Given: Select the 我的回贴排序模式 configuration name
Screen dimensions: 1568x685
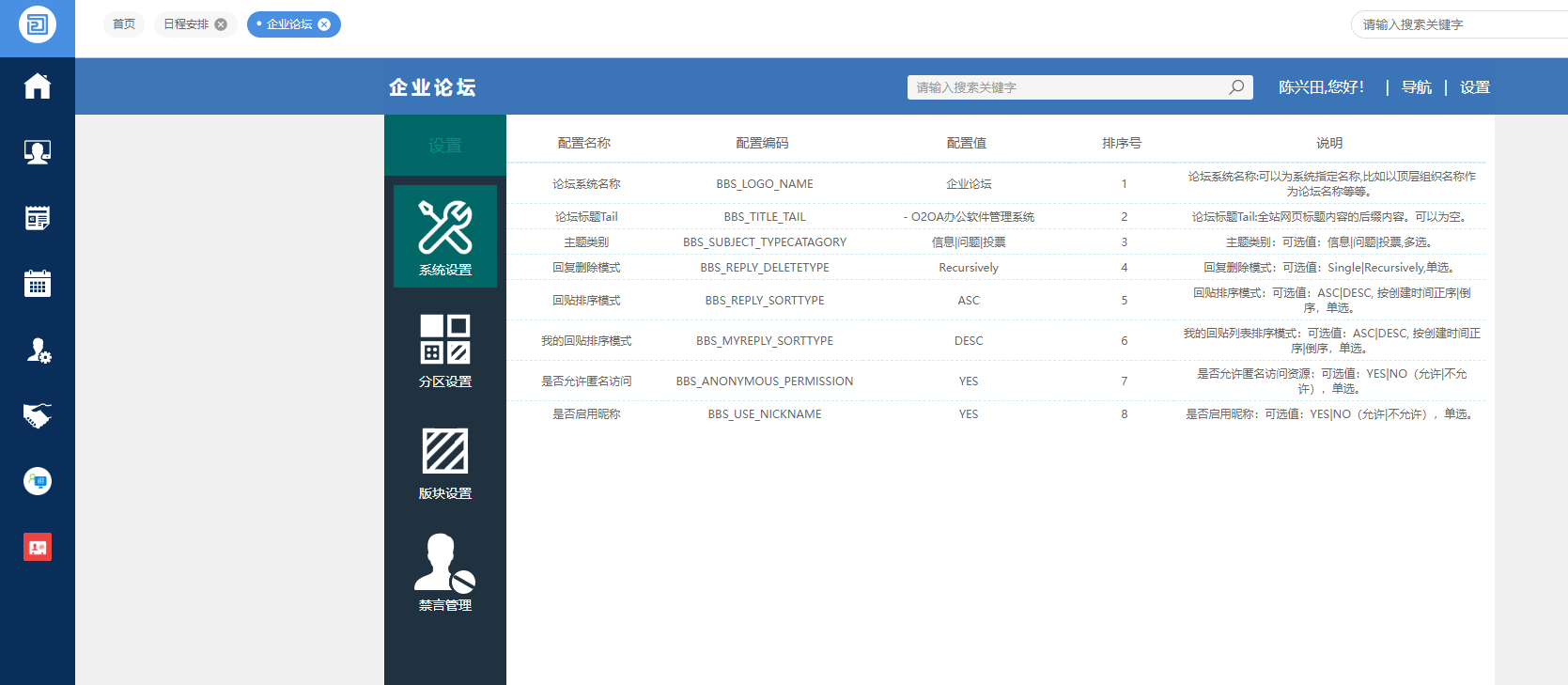Looking at the screenshot, I should (586, 341).
